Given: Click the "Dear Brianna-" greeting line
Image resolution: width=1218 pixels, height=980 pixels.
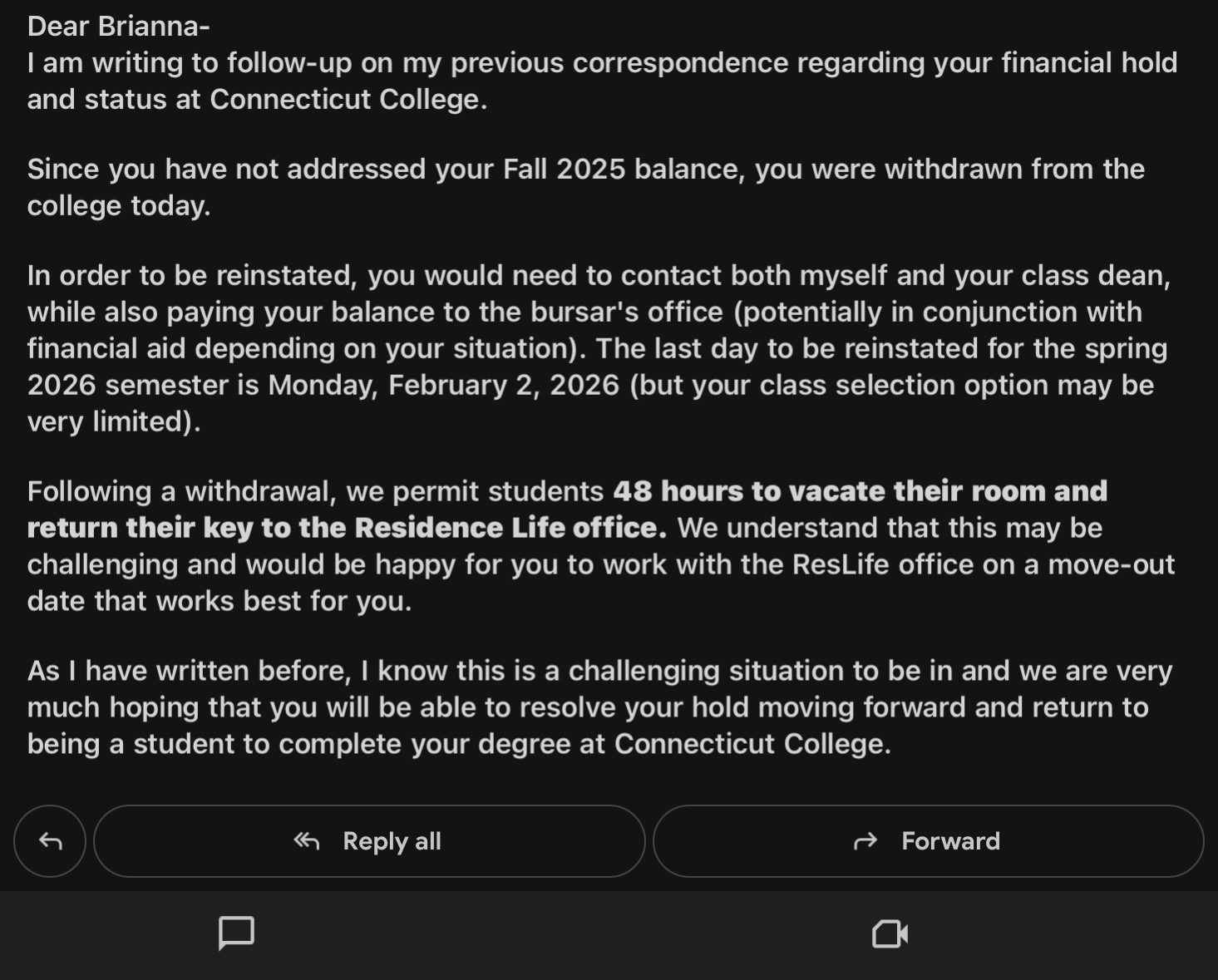Looking at the screenshot, I should (118, 27).
